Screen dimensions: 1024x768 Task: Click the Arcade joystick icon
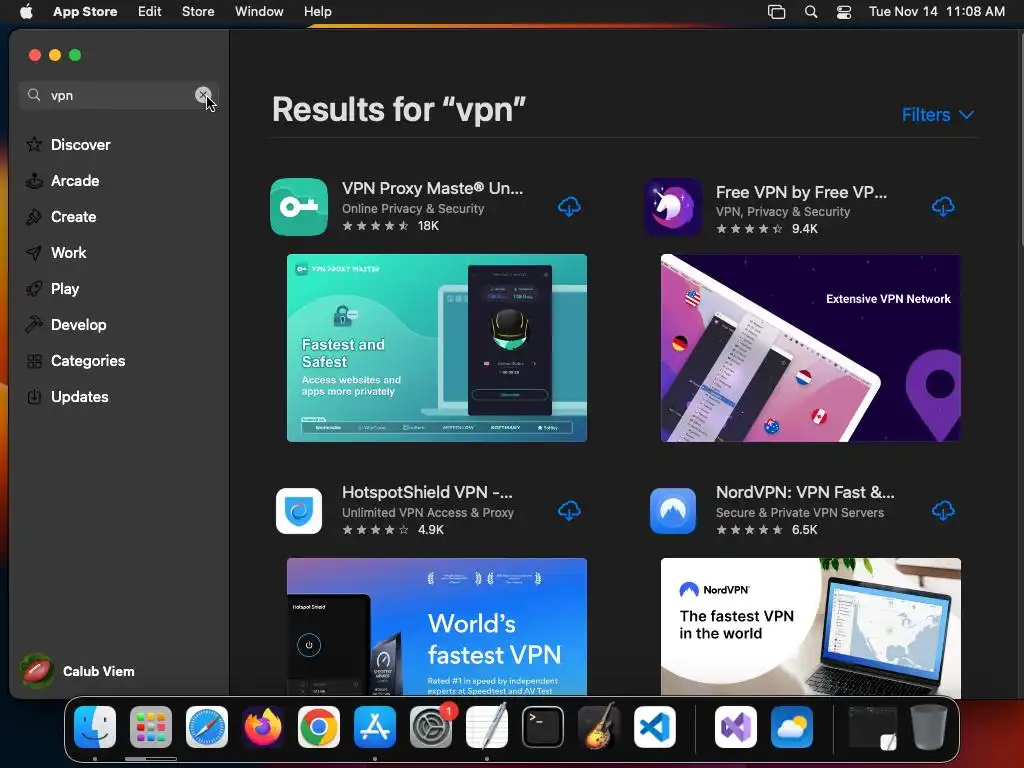coord(34,180)
